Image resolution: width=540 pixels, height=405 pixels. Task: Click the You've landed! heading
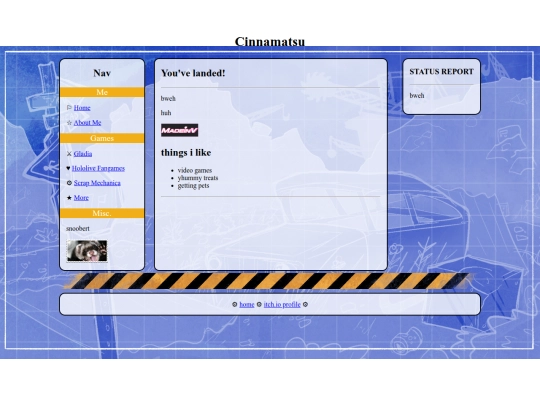pyautogui.click(x=193, y=73)
